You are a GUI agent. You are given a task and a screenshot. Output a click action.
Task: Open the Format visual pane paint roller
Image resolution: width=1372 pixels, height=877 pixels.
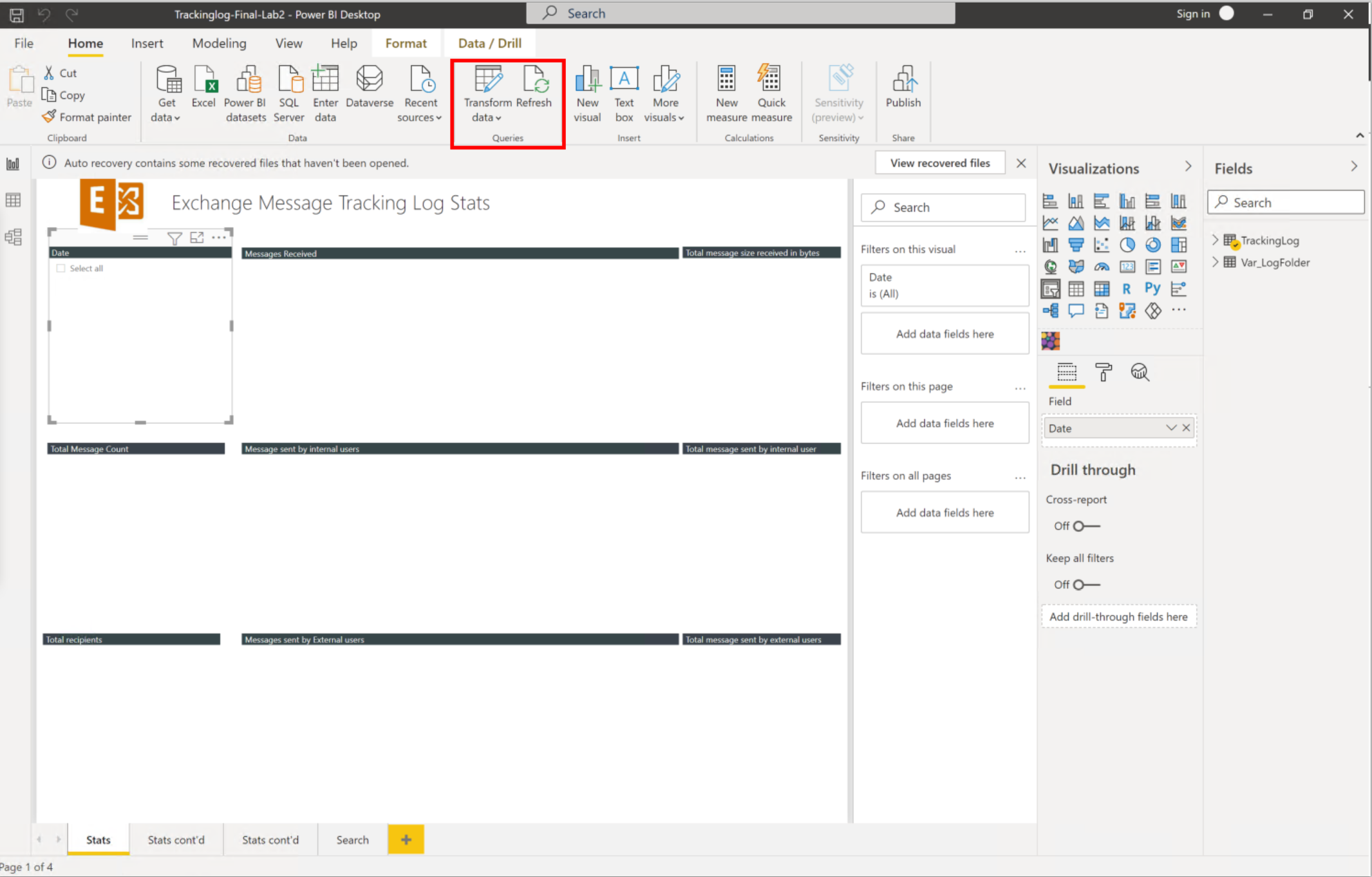tap(1104, 373)
